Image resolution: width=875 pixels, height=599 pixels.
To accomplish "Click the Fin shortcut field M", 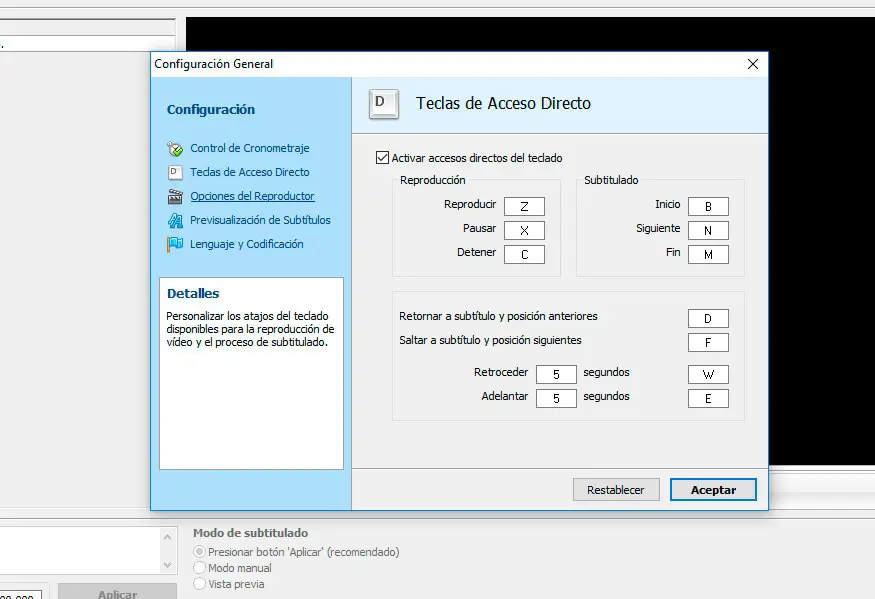I will coord(708,255).
